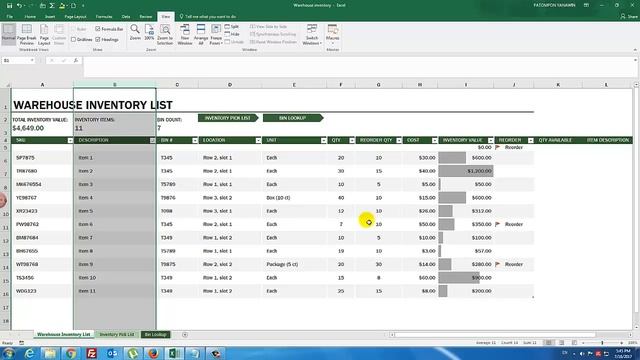Click the zoom slider in status bar
This screenshot has width=640, height=360.
602,343
